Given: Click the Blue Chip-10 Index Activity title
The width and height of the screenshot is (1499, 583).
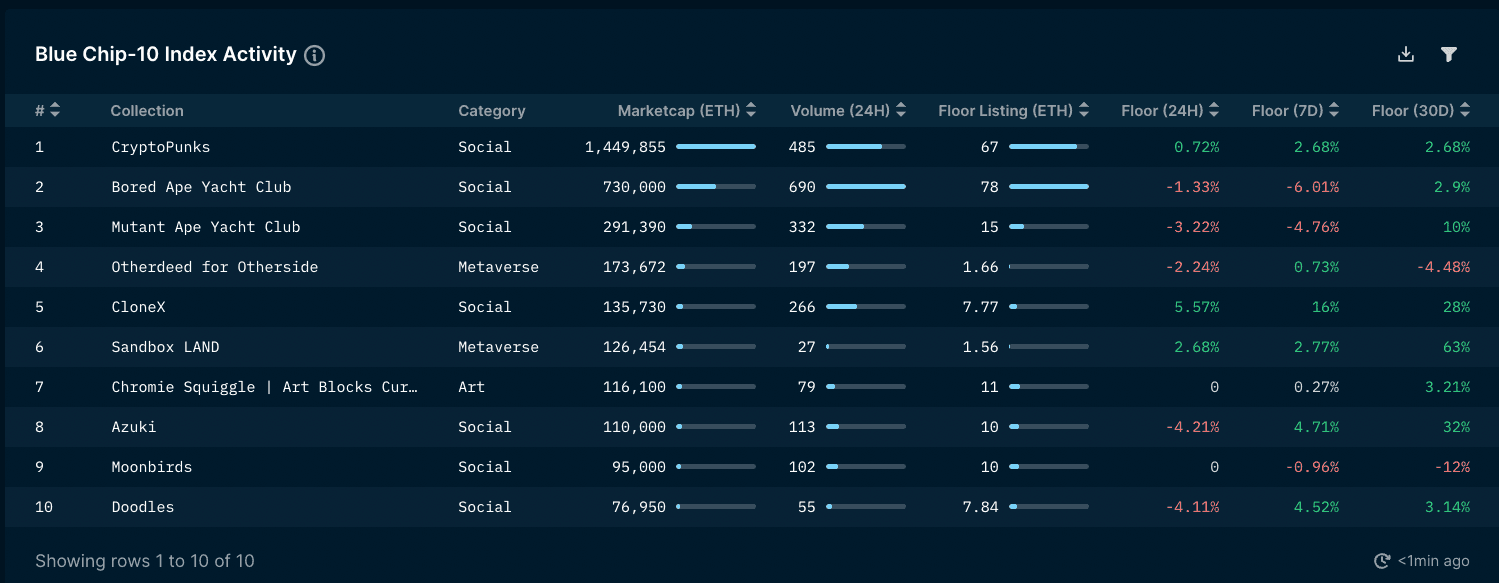Looking at the screenshot, I should [166, 55].
